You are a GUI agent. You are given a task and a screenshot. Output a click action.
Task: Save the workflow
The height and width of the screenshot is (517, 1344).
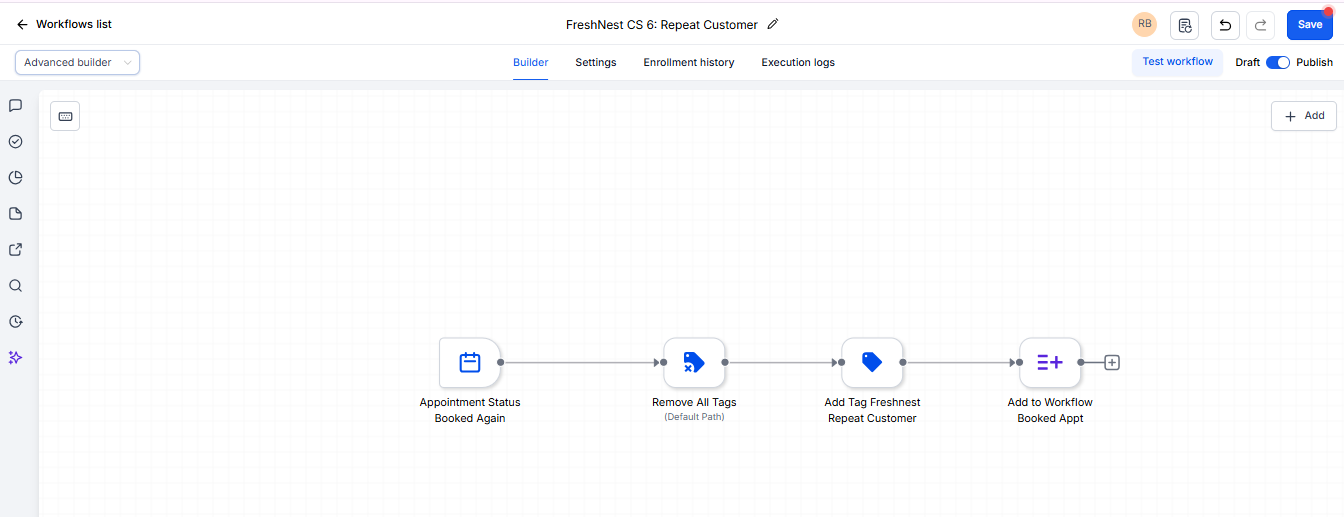coord(1309,25)
